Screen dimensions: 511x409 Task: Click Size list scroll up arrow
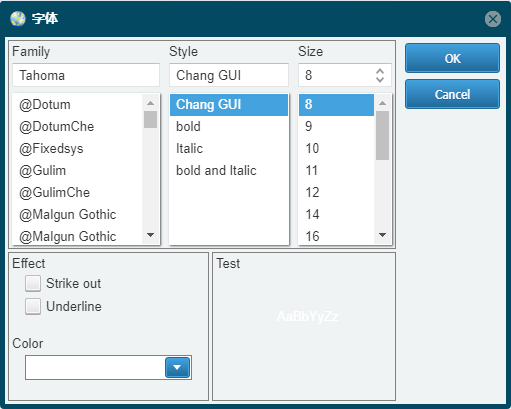tap(383, 103)
